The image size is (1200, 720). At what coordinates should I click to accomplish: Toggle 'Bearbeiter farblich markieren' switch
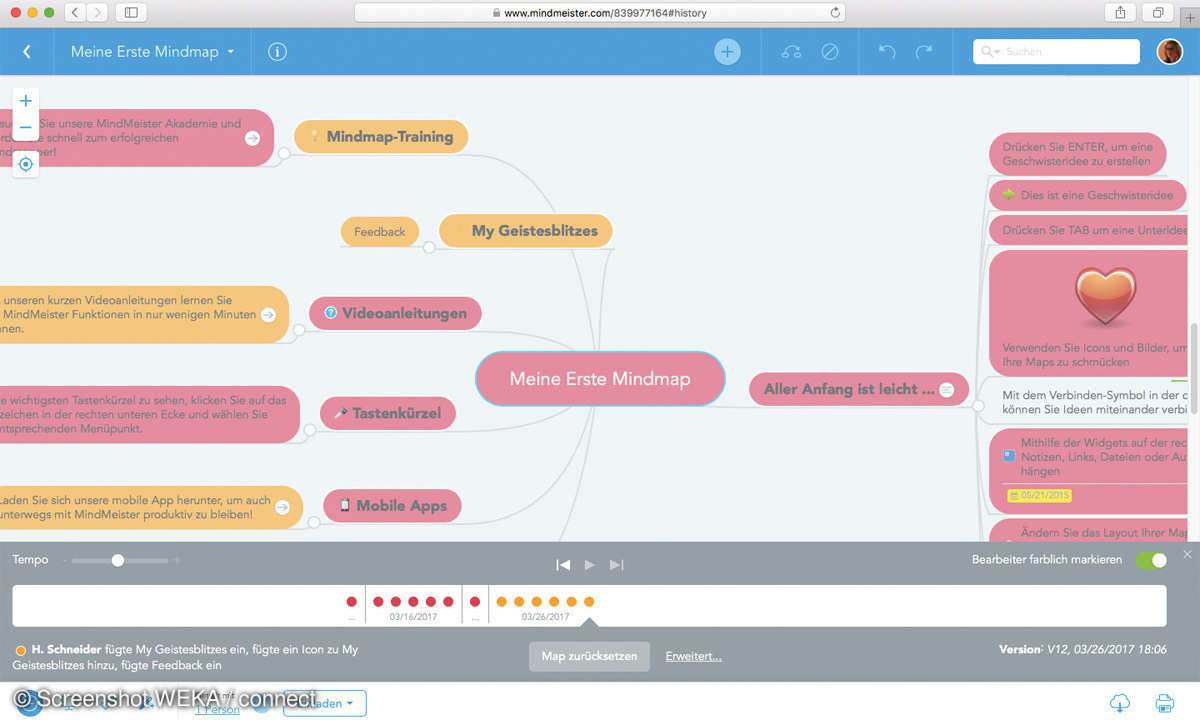[1151, 560]
